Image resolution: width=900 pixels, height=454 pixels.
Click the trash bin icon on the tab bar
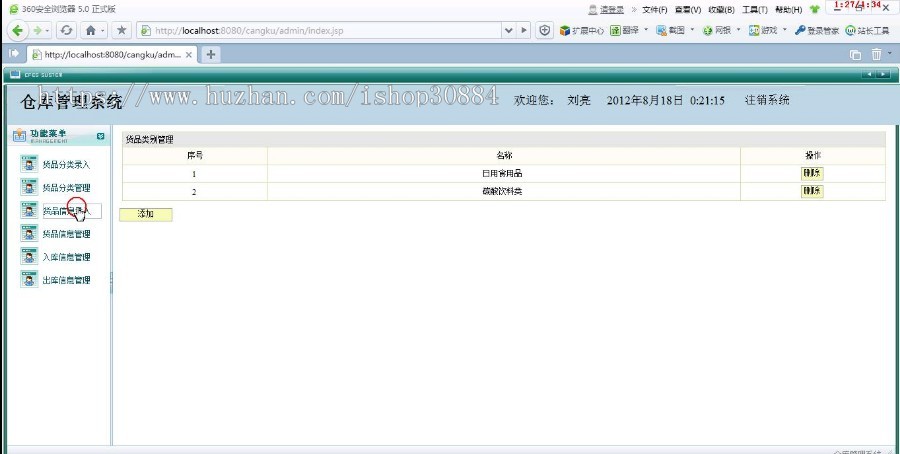[x=876, y=55]
